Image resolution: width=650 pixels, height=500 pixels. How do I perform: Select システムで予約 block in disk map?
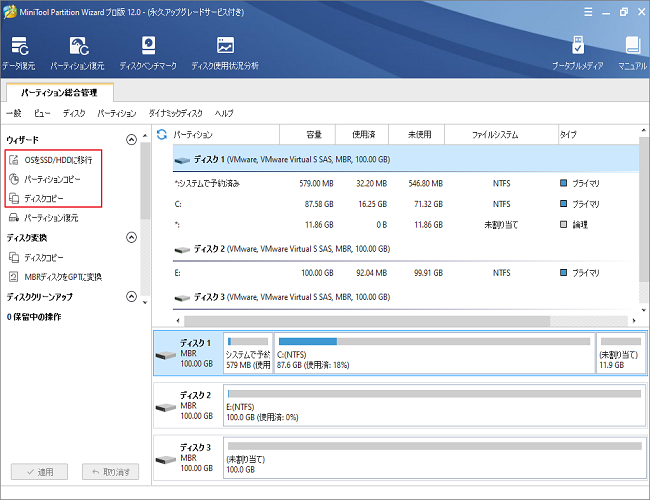(x=248, y=353)
